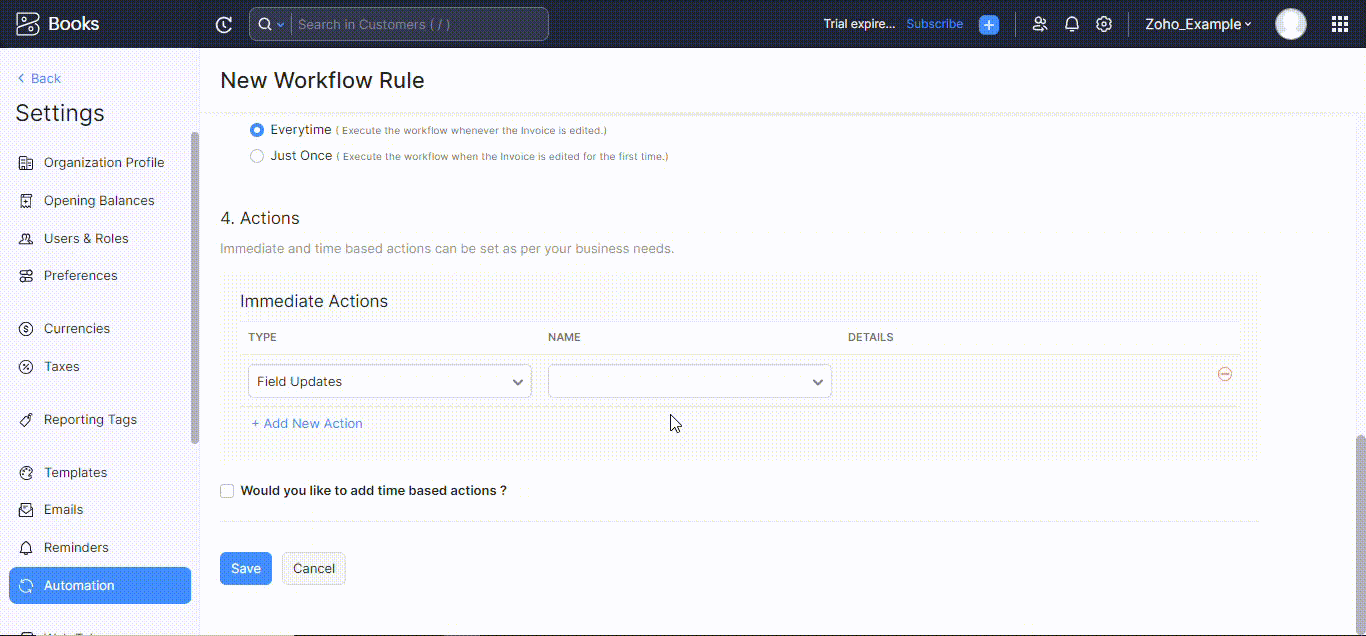Expand the empty Name dropdown
Screen dimensions: 1366x636
click(x=689, y=382)
